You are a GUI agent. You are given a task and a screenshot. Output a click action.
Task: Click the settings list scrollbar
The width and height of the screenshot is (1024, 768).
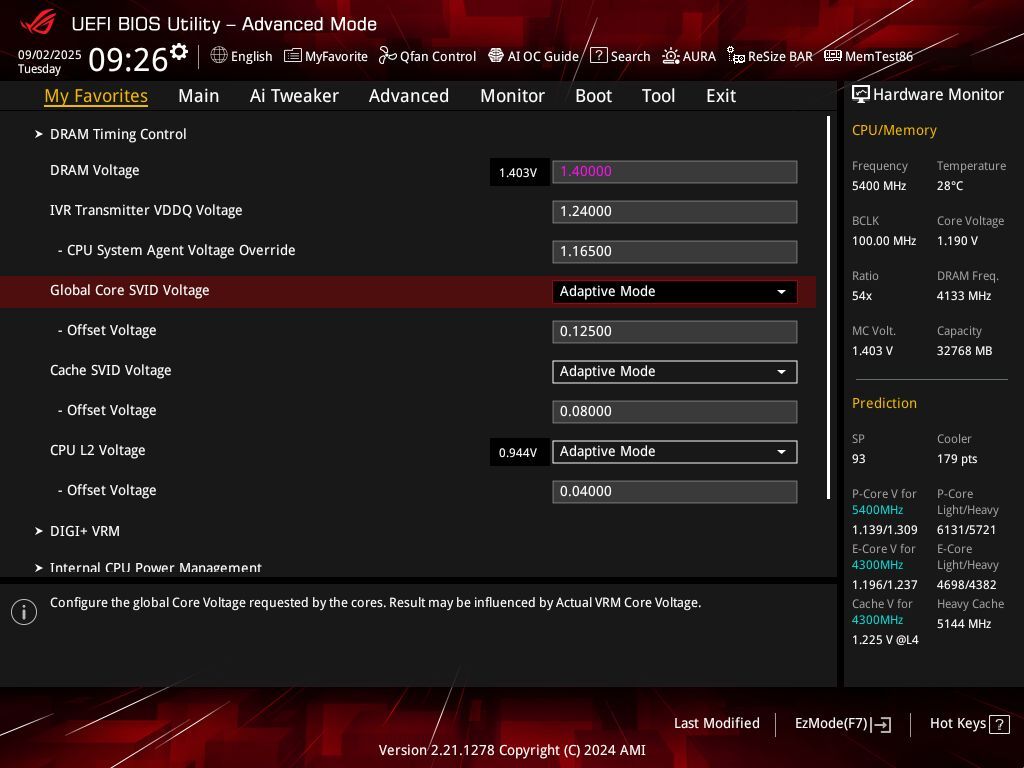click(x=828, y=307)
